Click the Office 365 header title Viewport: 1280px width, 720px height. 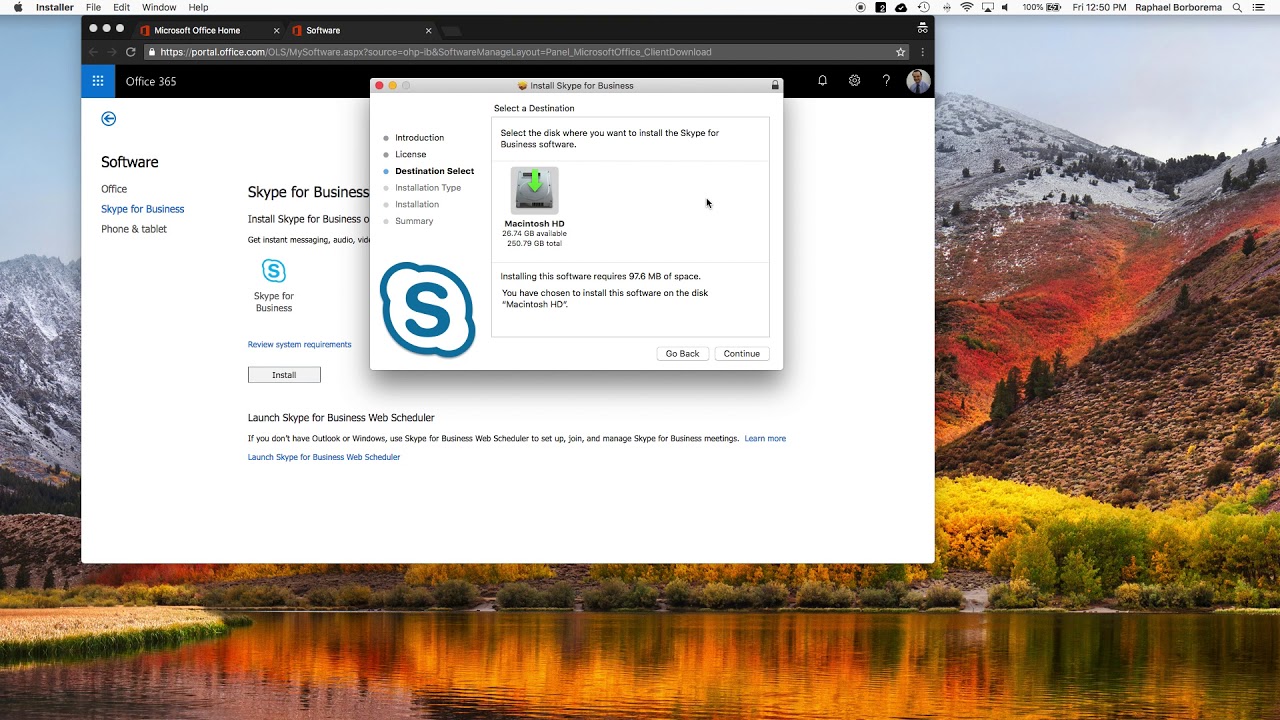151,81
